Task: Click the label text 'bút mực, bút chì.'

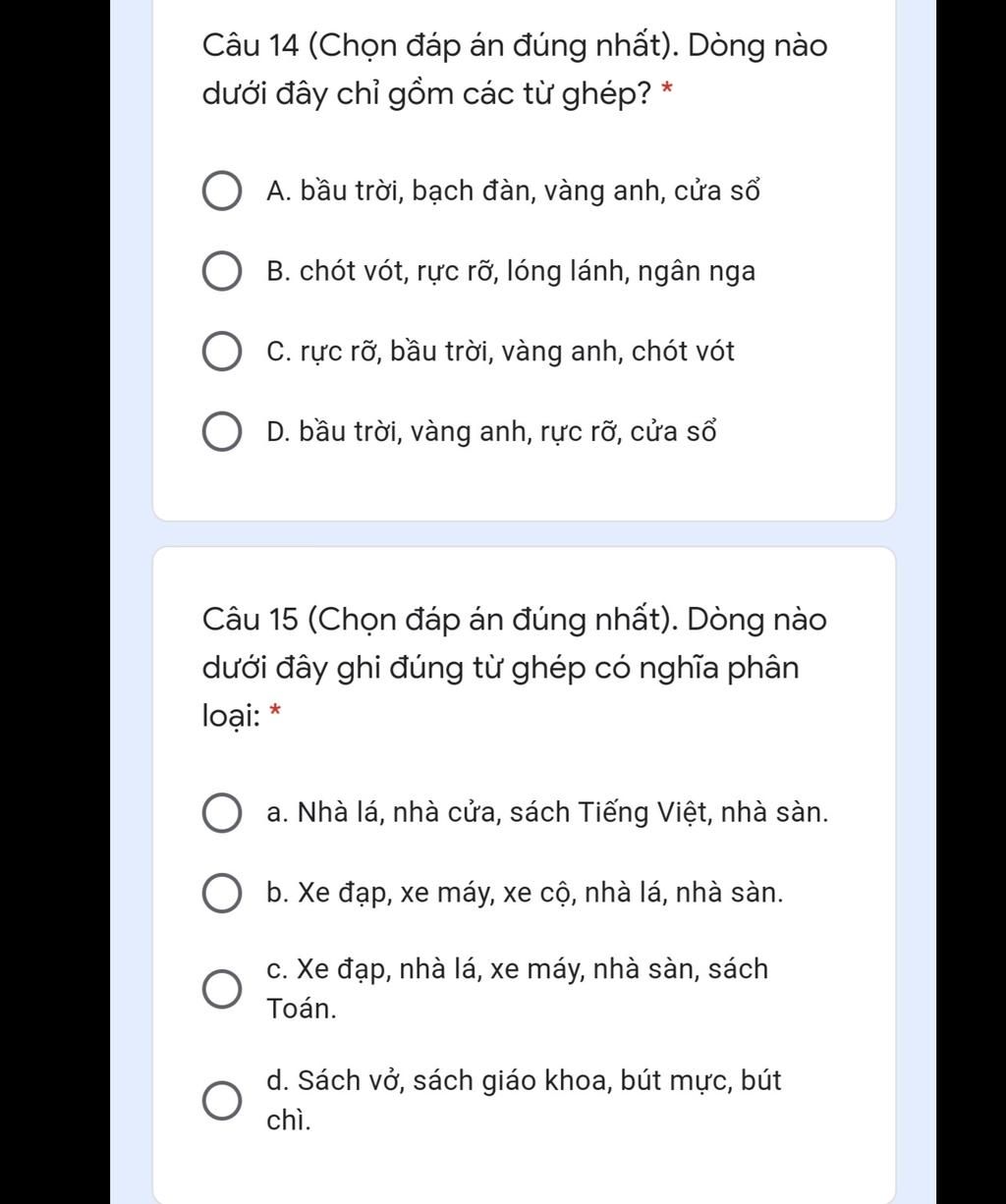Action: coord(525,1100)
